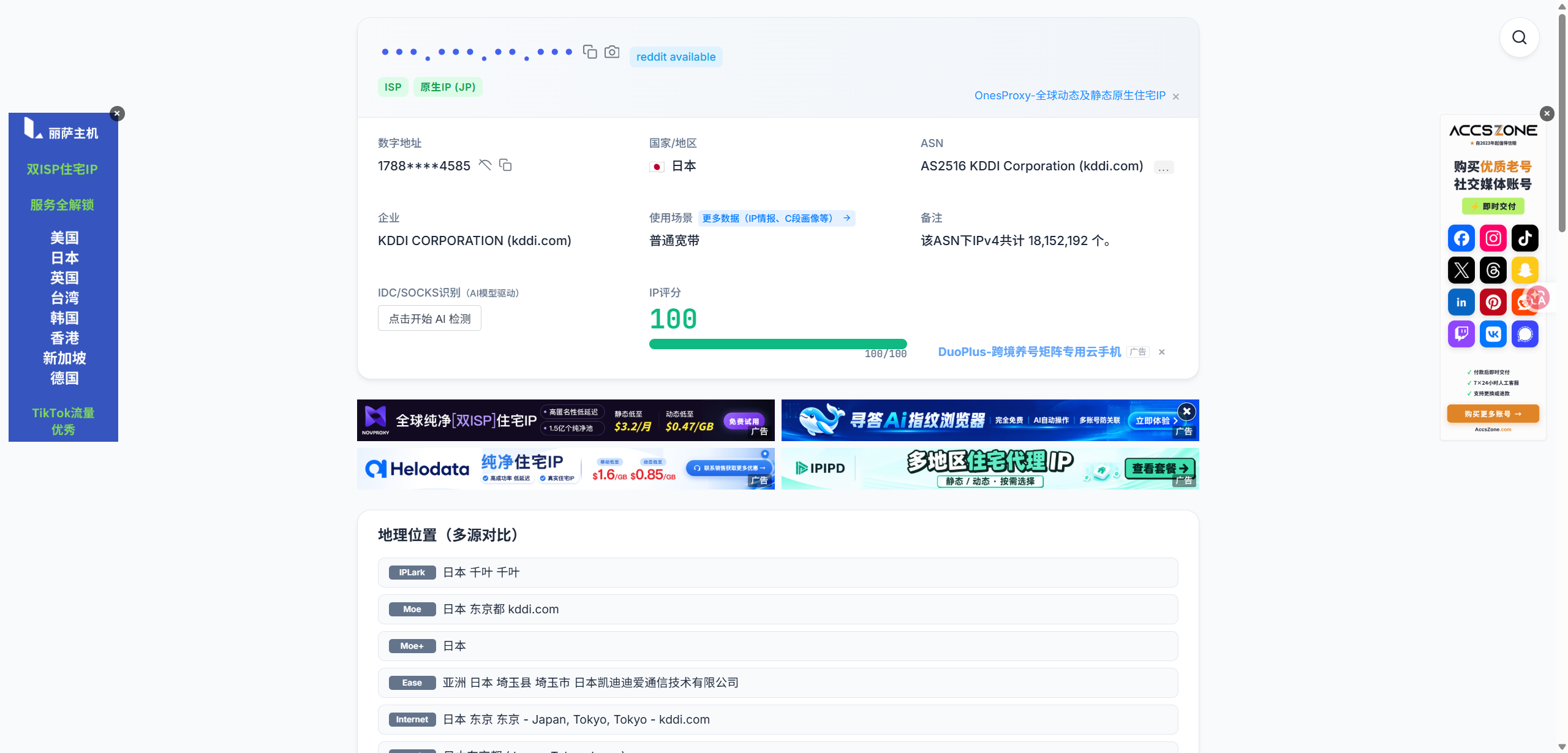Click the Signal chat icon
Viewport: 1568px width, 753px height.
(1525, 334)
